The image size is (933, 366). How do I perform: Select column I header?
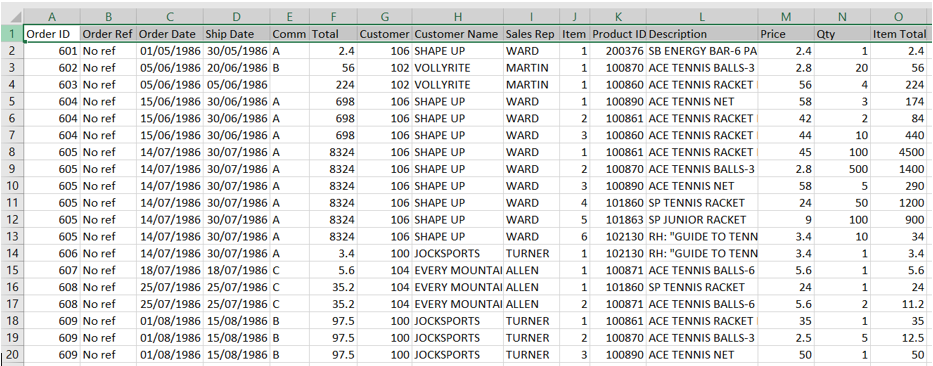pos(531,17)
